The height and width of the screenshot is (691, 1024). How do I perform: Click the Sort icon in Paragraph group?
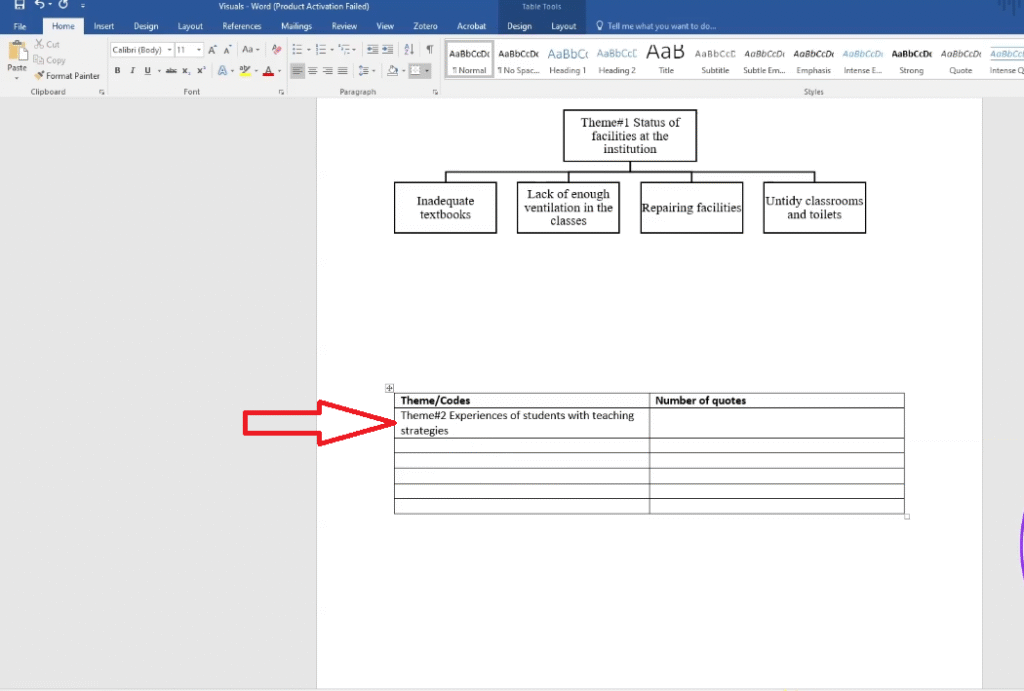tap(409, 49)
